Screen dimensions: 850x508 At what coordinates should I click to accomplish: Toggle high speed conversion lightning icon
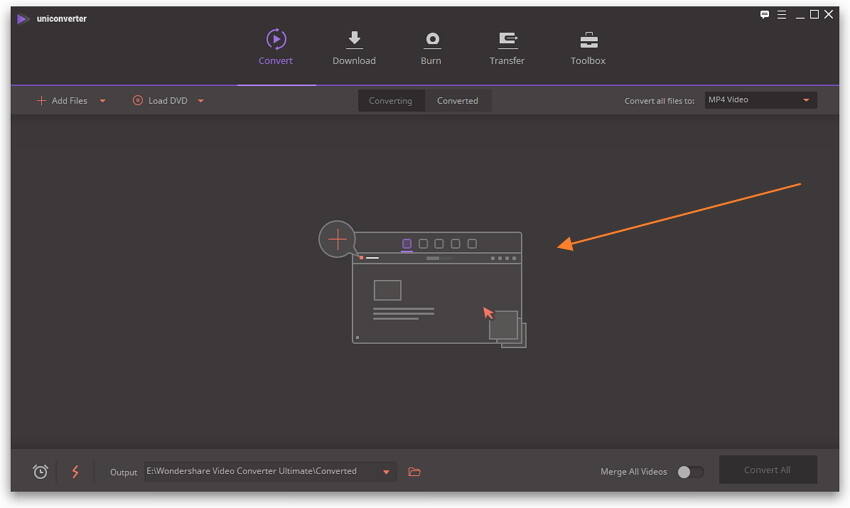click(x=75, y=472)
